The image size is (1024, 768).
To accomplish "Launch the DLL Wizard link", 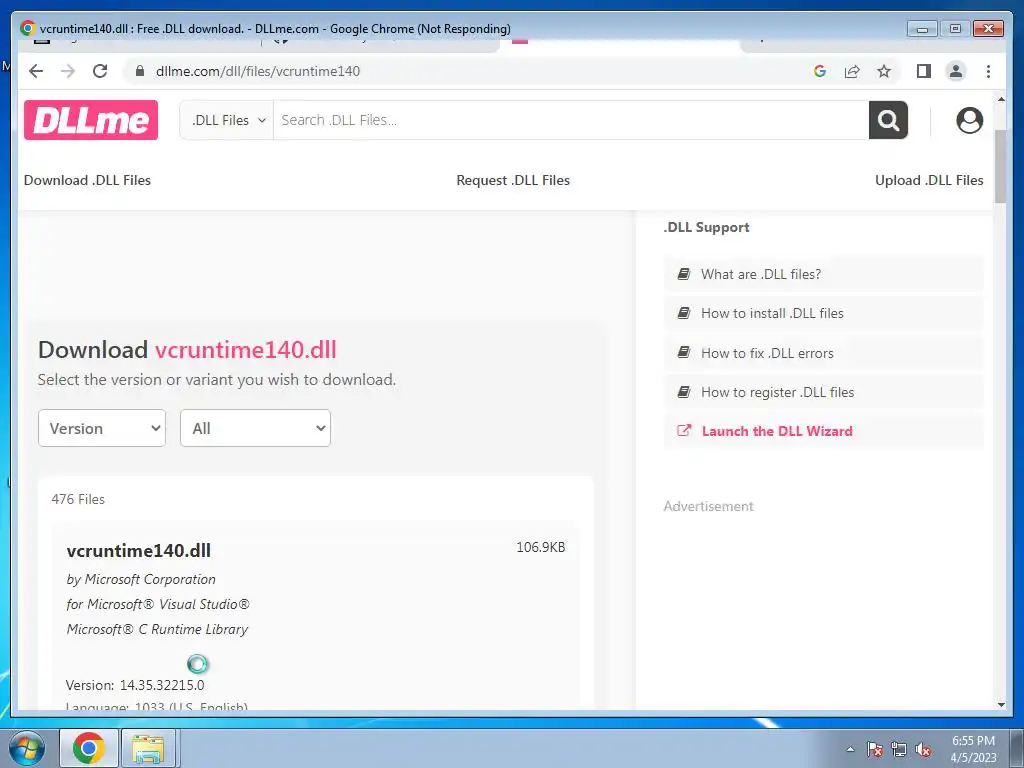I will point(777,431).
